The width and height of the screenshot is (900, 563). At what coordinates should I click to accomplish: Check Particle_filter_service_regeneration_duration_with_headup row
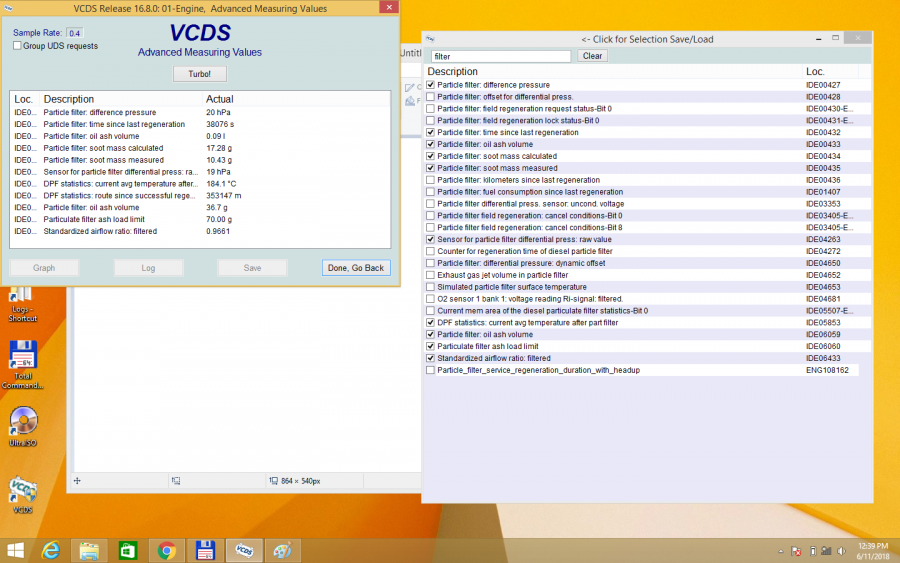(430, 370)
